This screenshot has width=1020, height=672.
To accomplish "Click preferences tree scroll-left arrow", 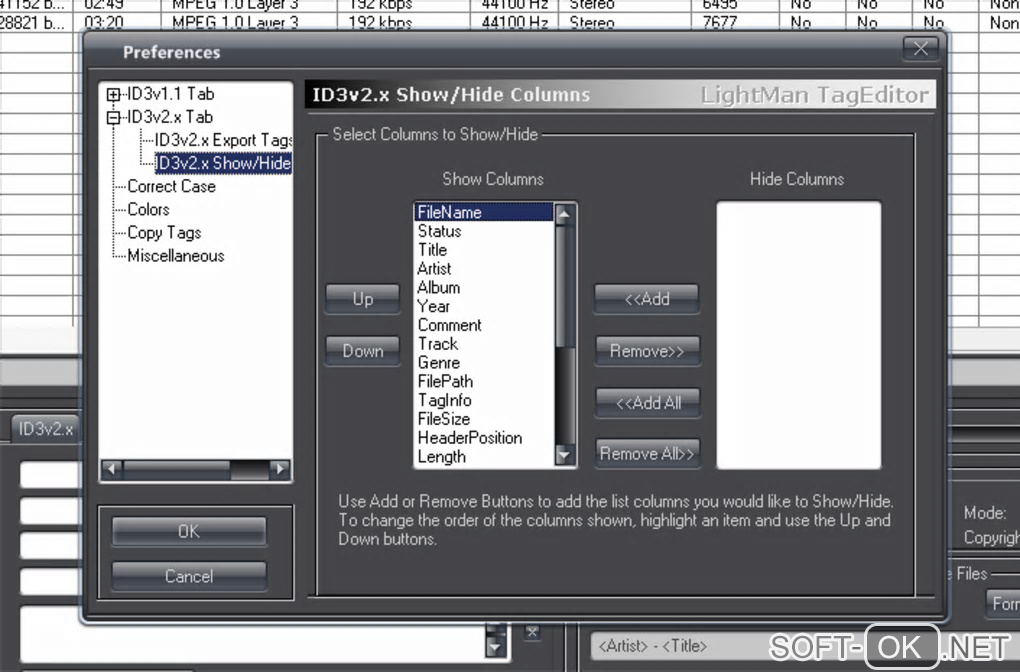I will click(x=112, y=469).
